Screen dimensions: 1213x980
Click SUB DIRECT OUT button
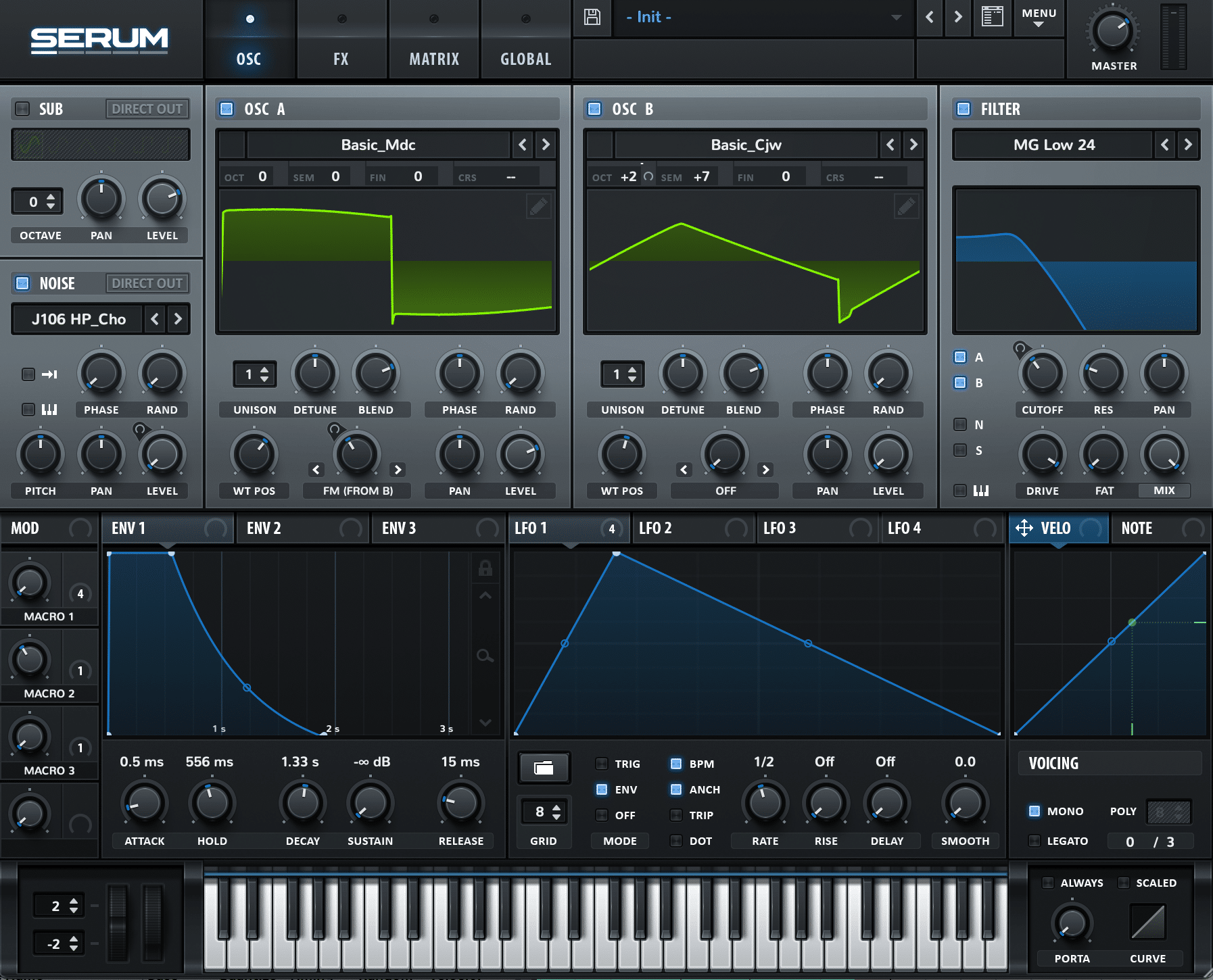click(x=147, y=108)
